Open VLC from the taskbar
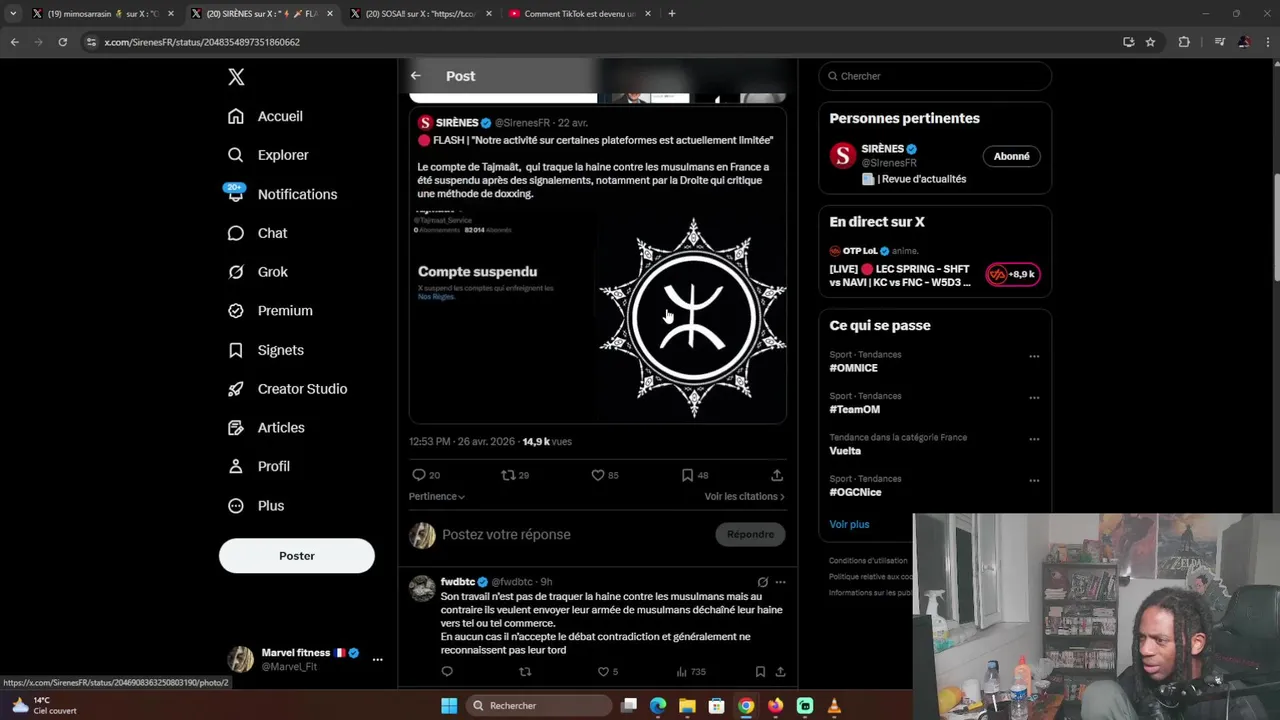 click(834, 706)
